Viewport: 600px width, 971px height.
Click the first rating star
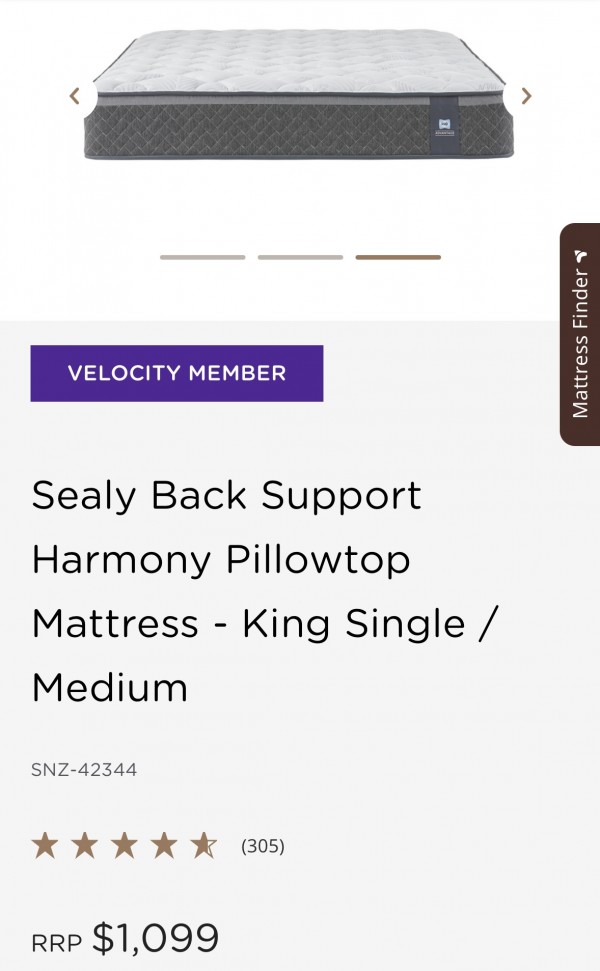click(x=45, y=845)
